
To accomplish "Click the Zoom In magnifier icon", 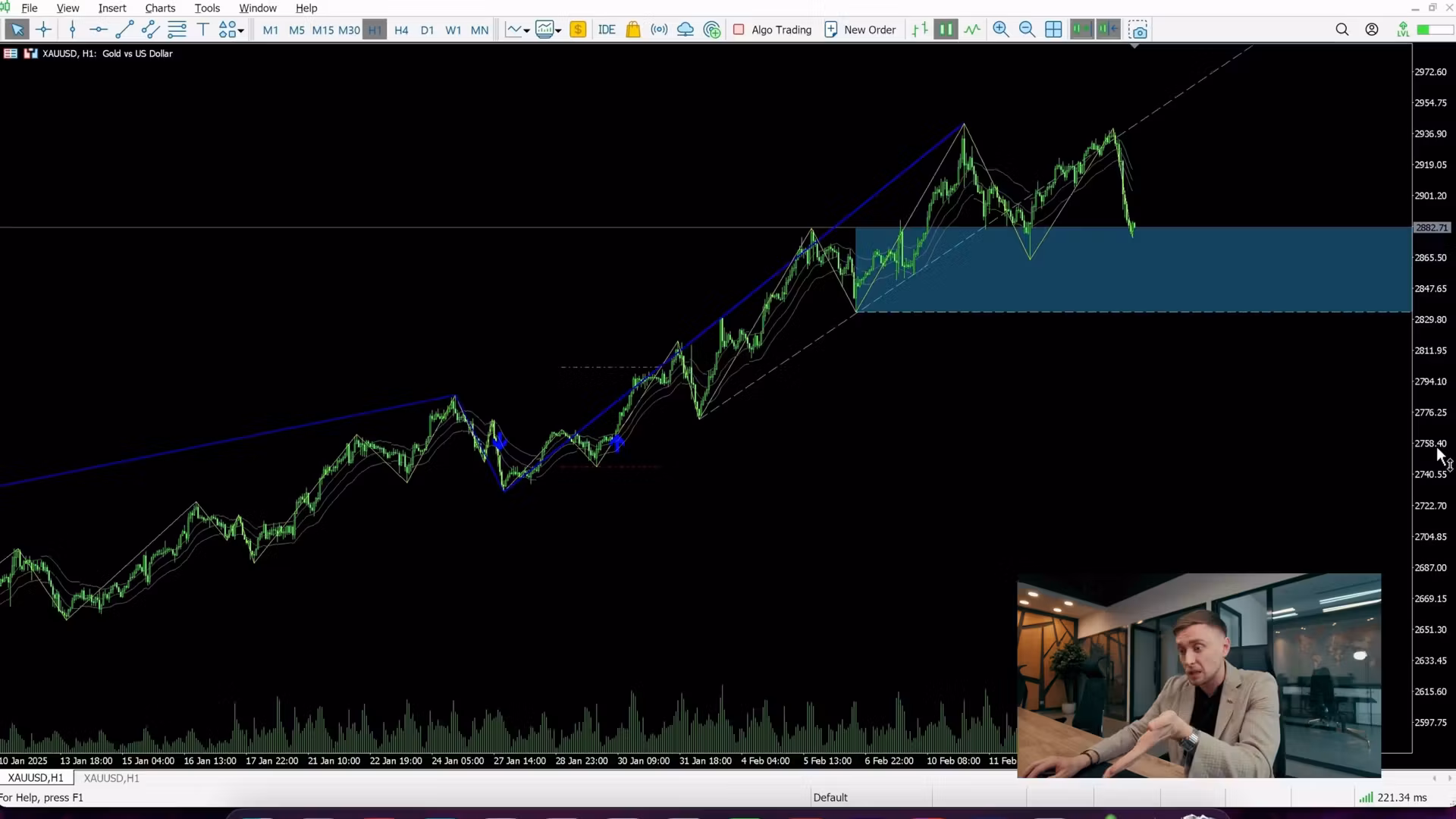I will click(x=1002, y=30).
